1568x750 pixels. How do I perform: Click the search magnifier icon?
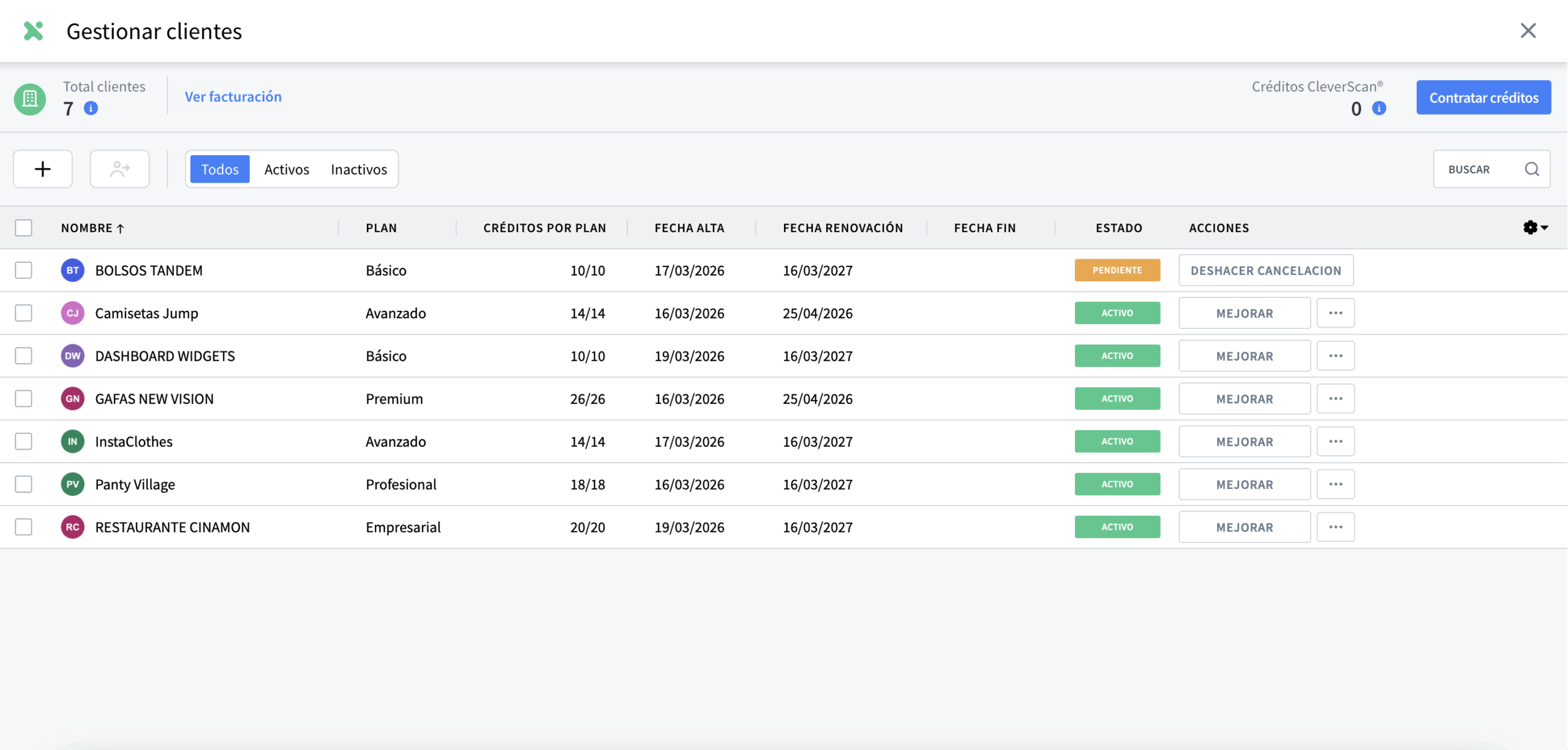[1531, 169]
